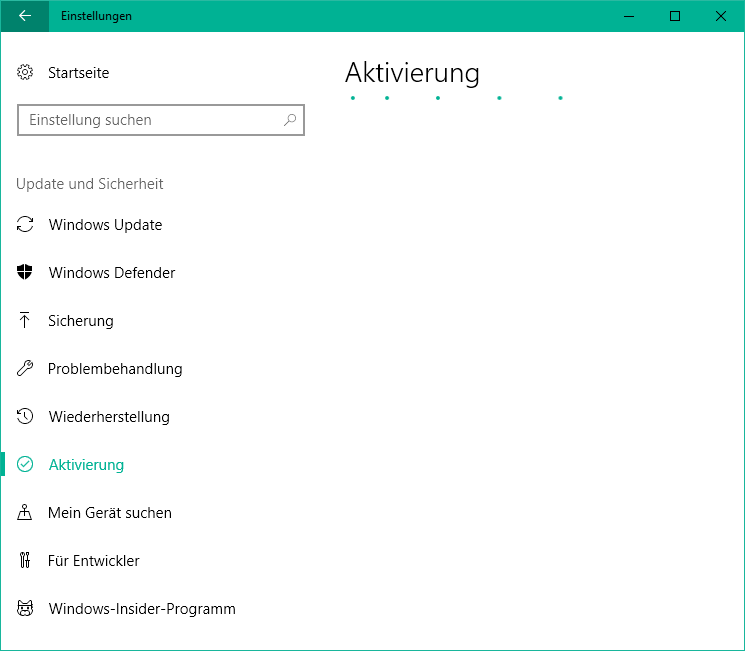Image resolution: width=745 pixels, height=651 pixels.
Task: Maximize the Einstellungen window
Action: click(675, 16)
